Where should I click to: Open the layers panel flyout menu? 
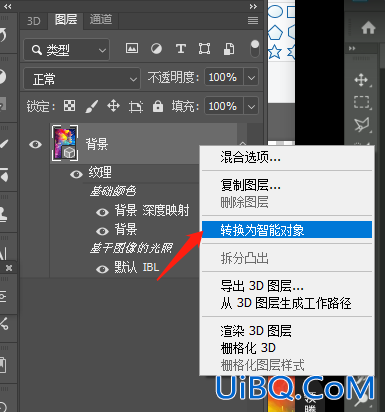(x=253, y=21)
